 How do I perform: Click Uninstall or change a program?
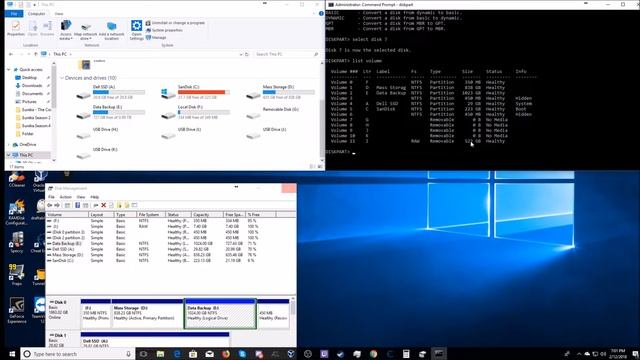tap(176, 23)
